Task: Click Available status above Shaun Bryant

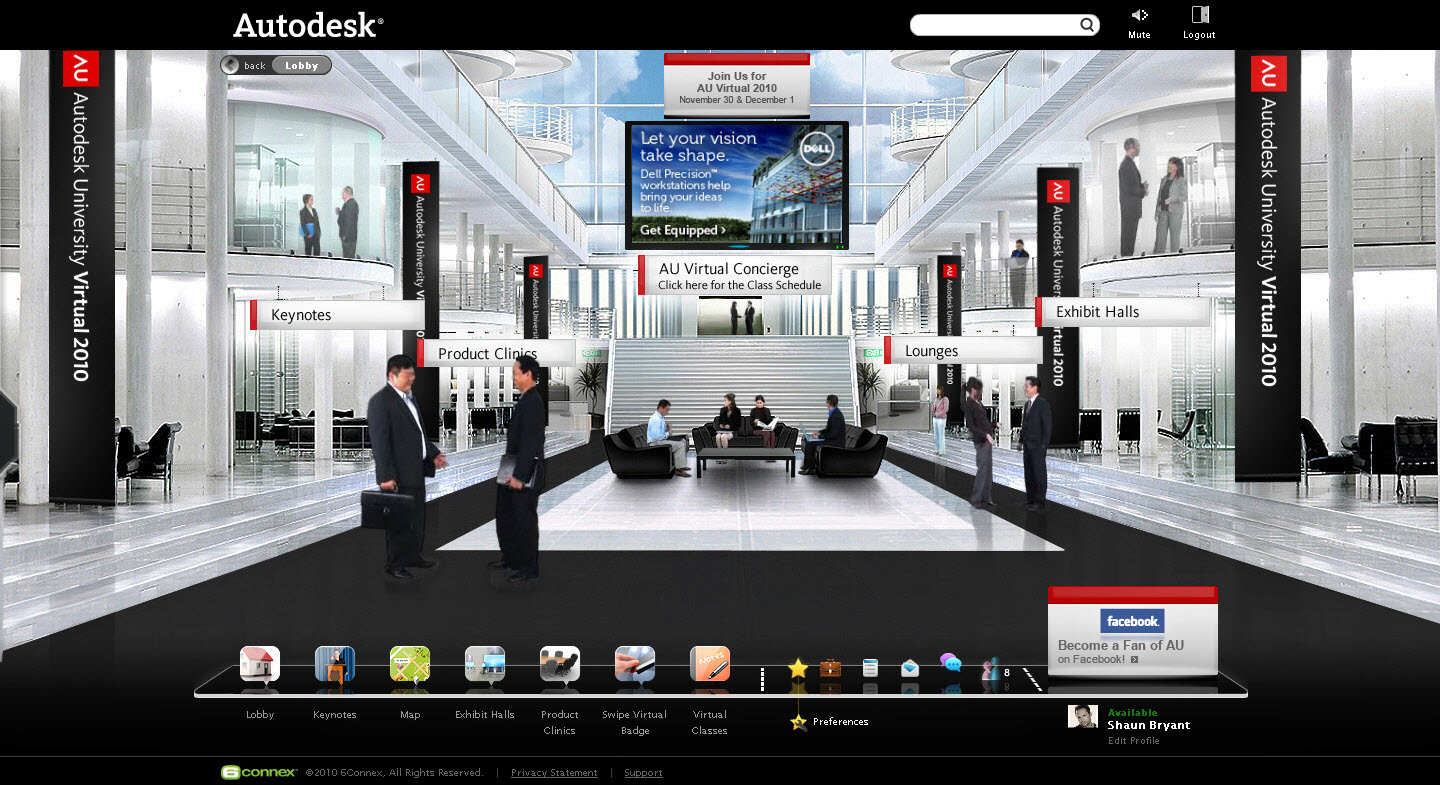Action: click(1132, 713)
